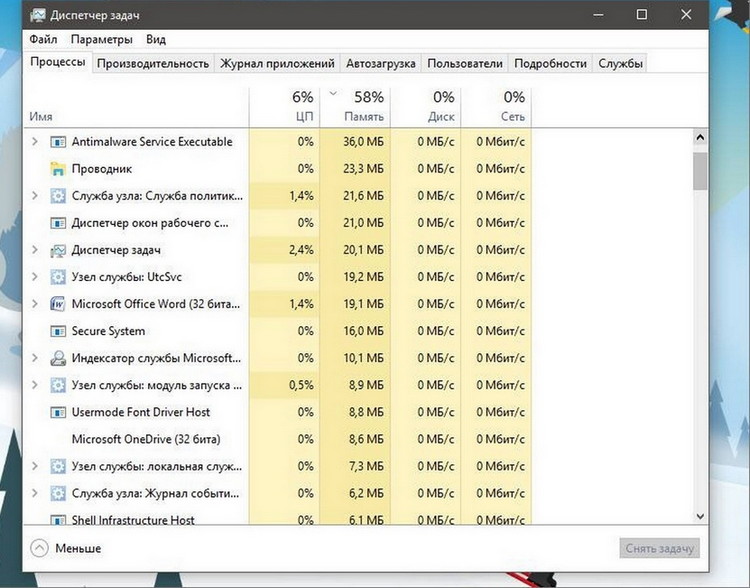Click the Индексатор службы Microsoft icon
Screen dimensions: 750x588
[58, 358]
